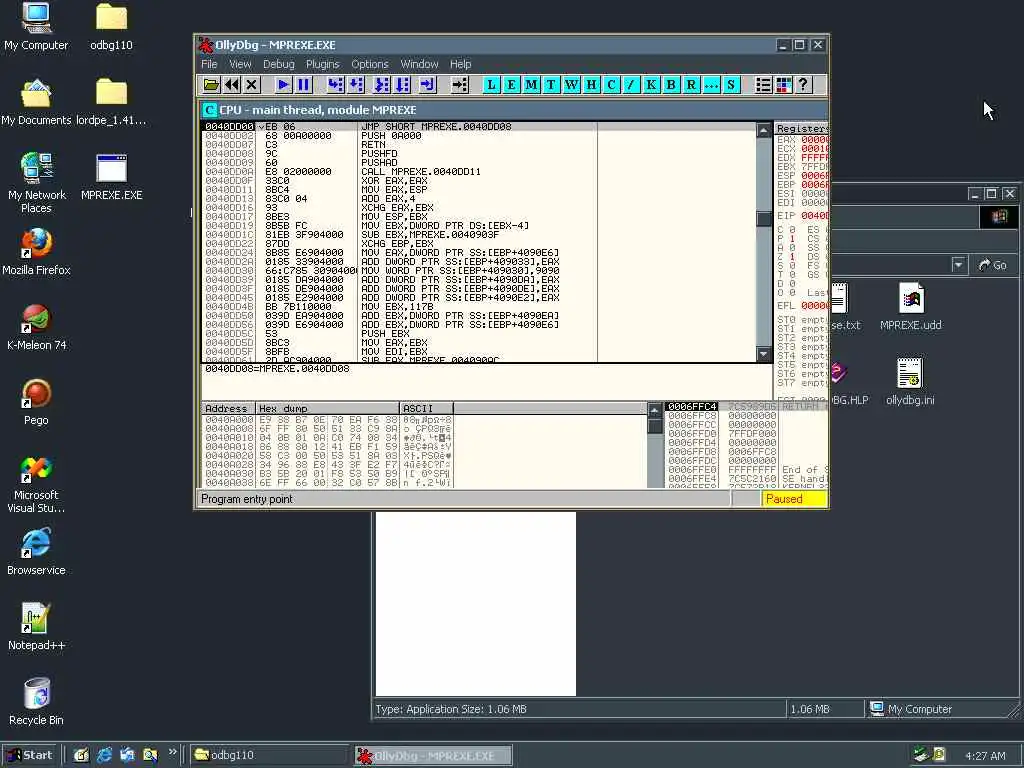Viewport: 1024px width, 768px height.
Task: Click the Step into toolbar icon
Action: click(336, 85)
